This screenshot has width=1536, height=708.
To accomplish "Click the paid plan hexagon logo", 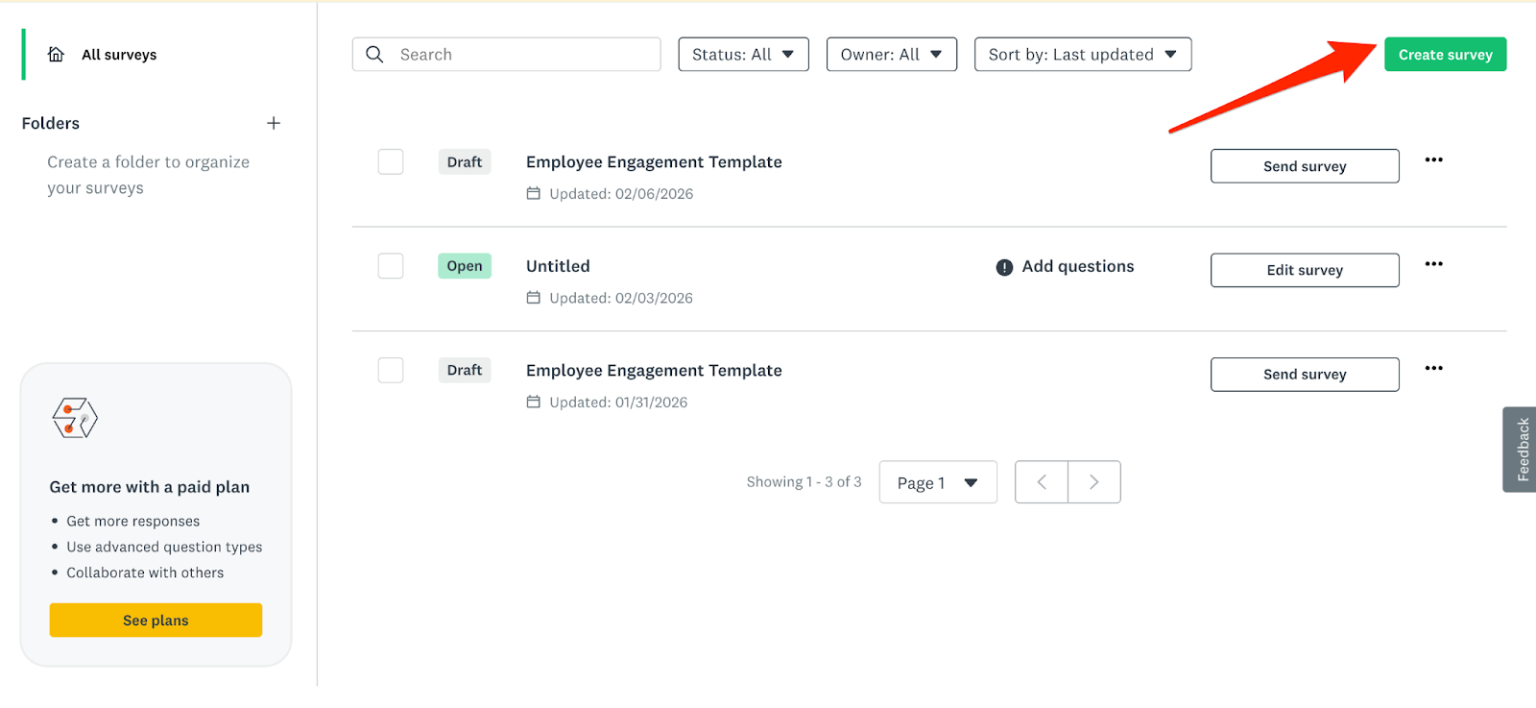I will [x=74, y=417].
